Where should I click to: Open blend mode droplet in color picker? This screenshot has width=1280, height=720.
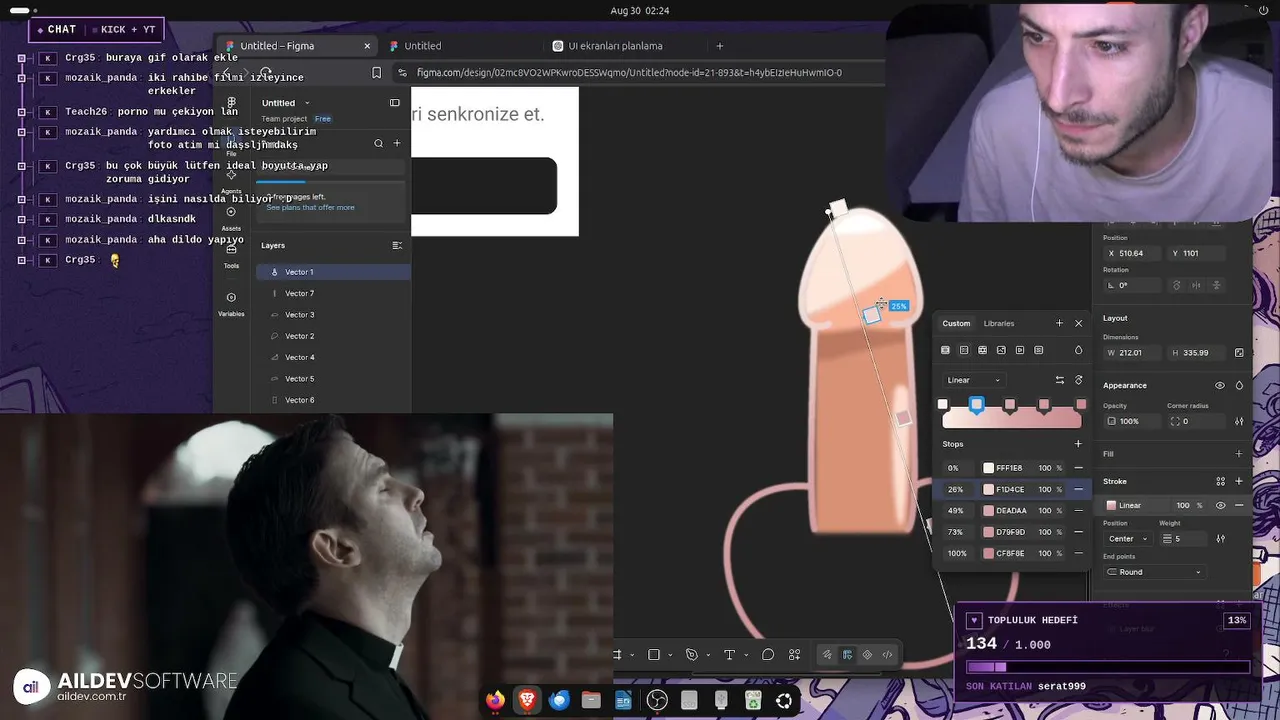point(1078,351)
